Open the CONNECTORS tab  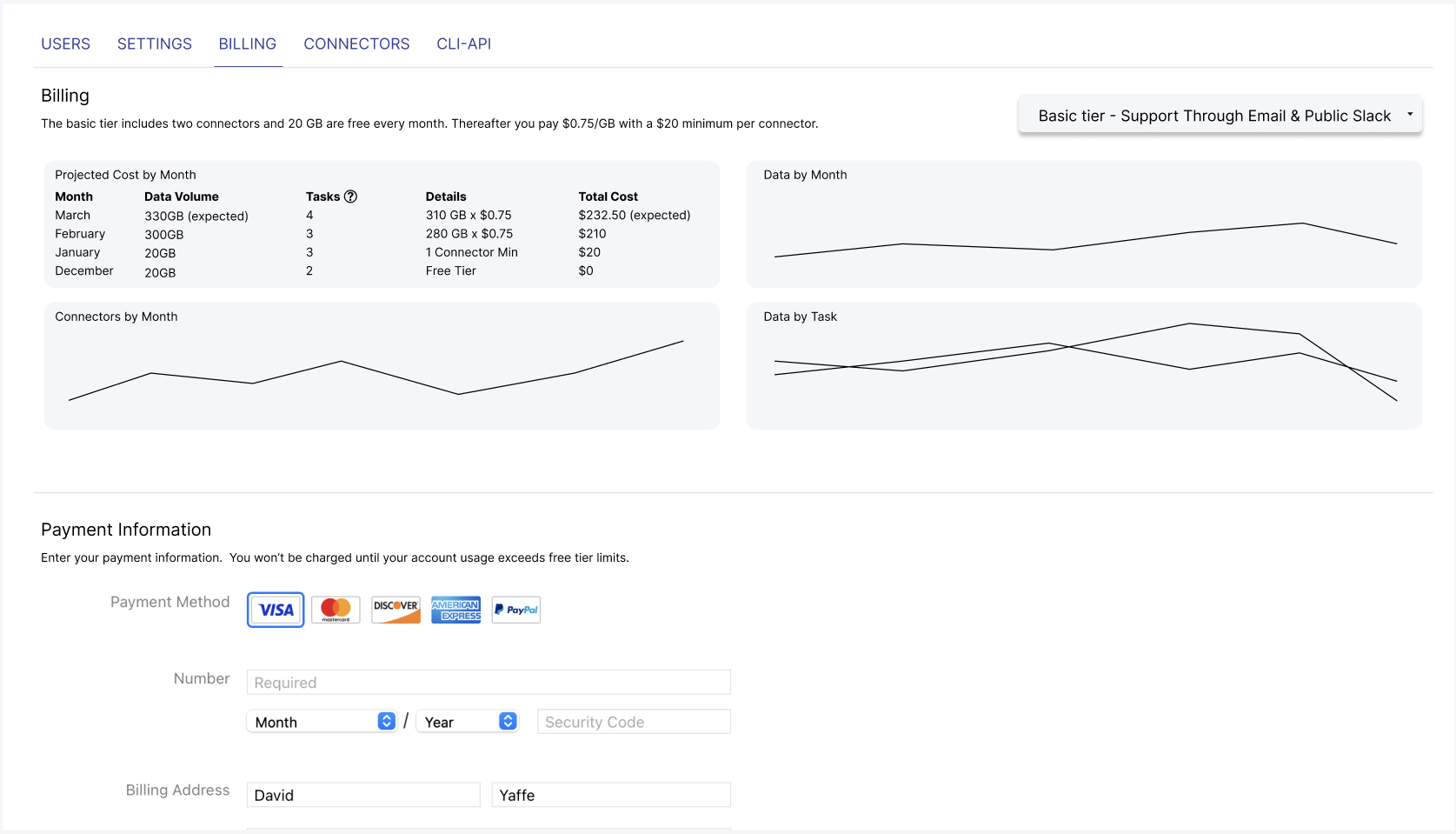pyautogui.click(x=356, y=43)
